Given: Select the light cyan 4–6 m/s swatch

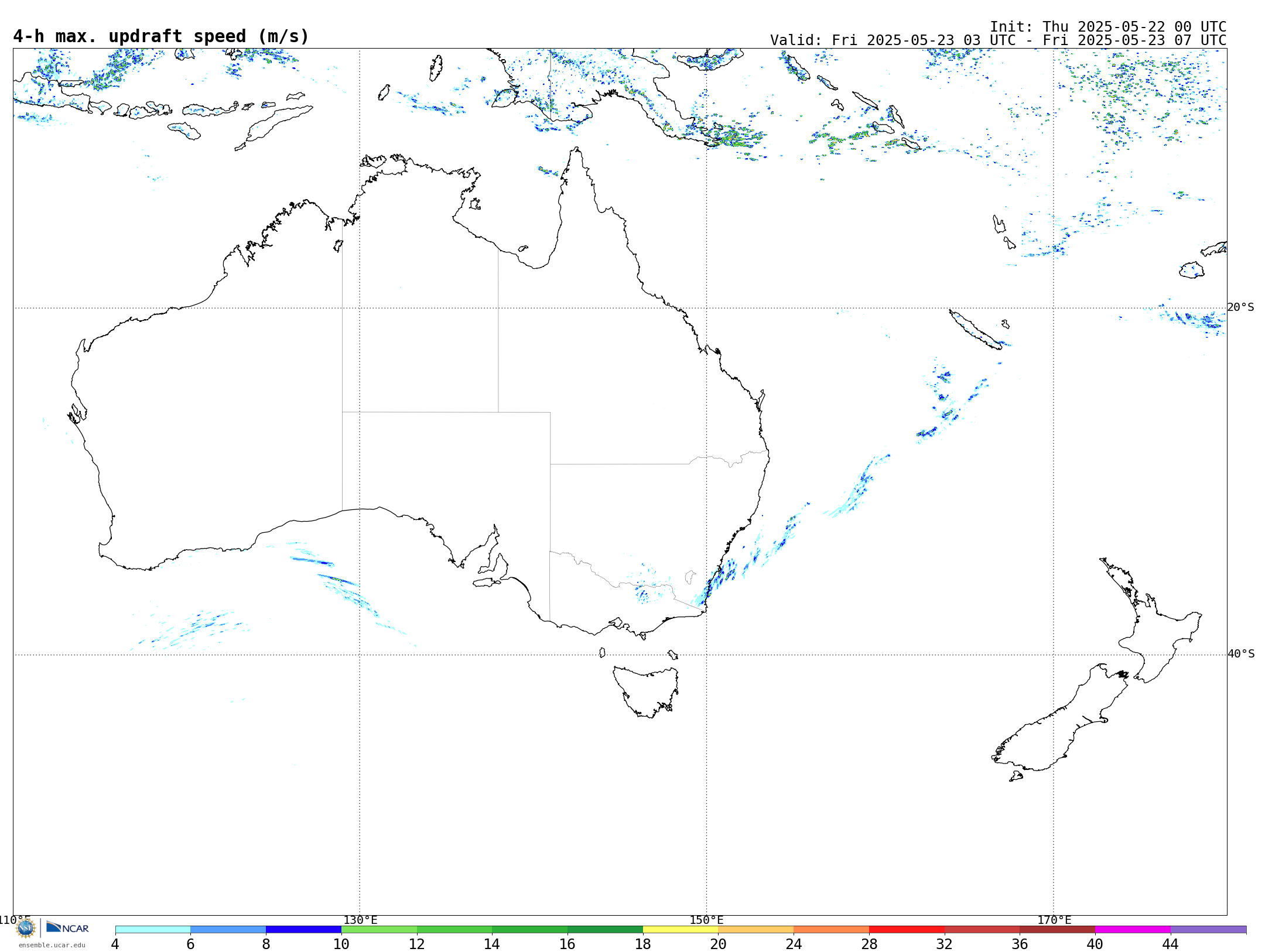Looking at the screenshot, I should tap(153, 930).
